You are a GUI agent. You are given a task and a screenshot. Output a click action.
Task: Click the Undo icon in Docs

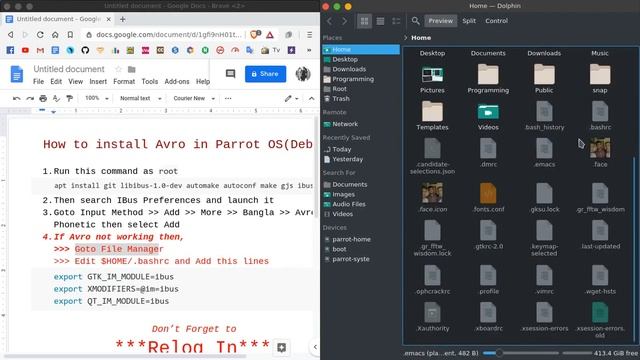tap(16, 98)
